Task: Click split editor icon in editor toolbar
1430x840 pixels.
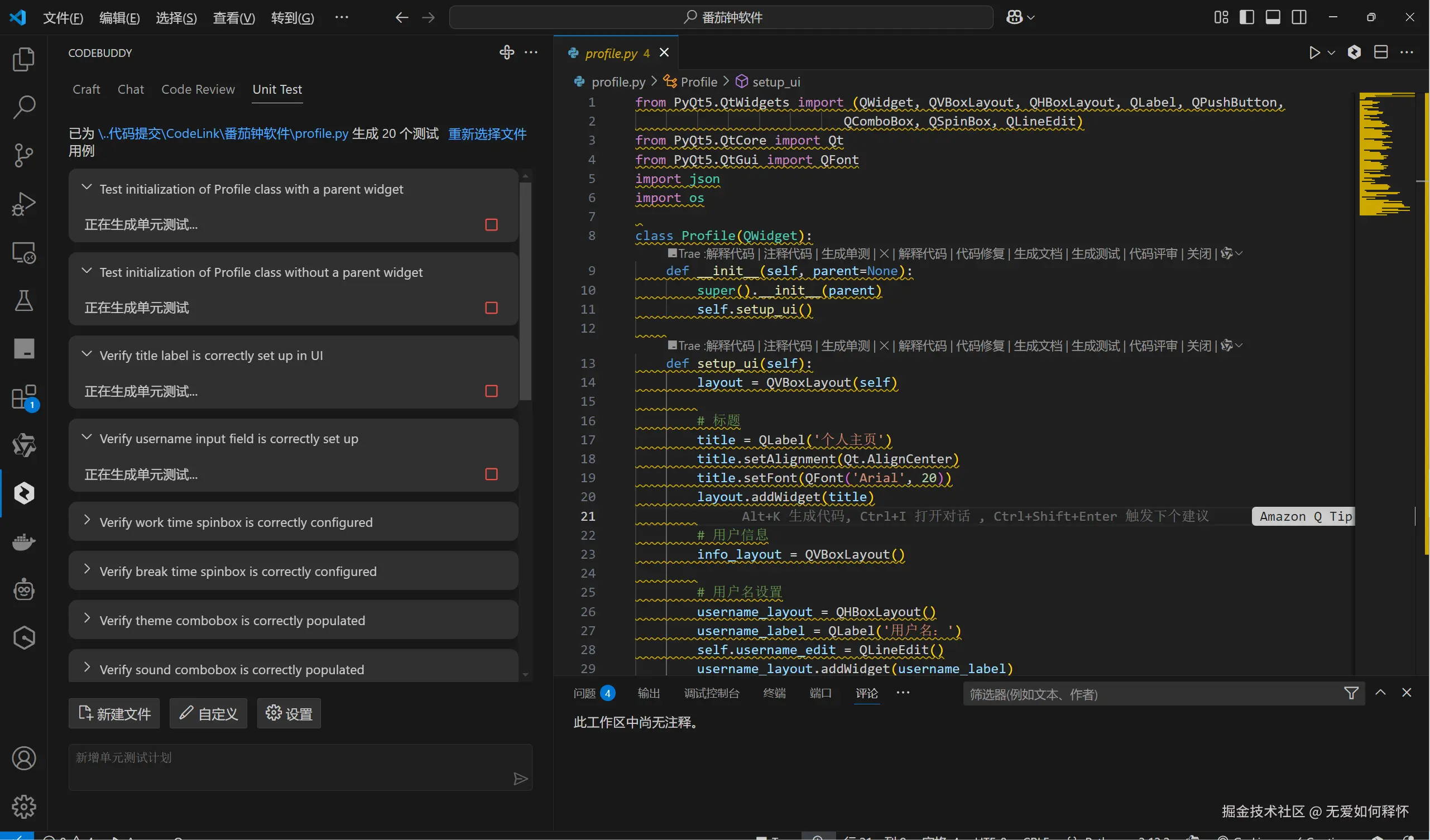Action: pos(1381,53)
